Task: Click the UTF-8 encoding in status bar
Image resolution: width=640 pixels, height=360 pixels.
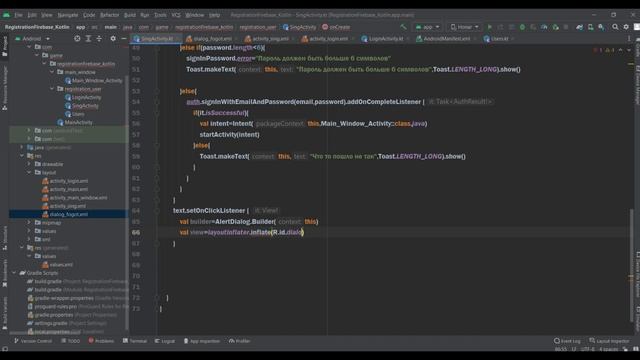Action: tap(587, 349)
